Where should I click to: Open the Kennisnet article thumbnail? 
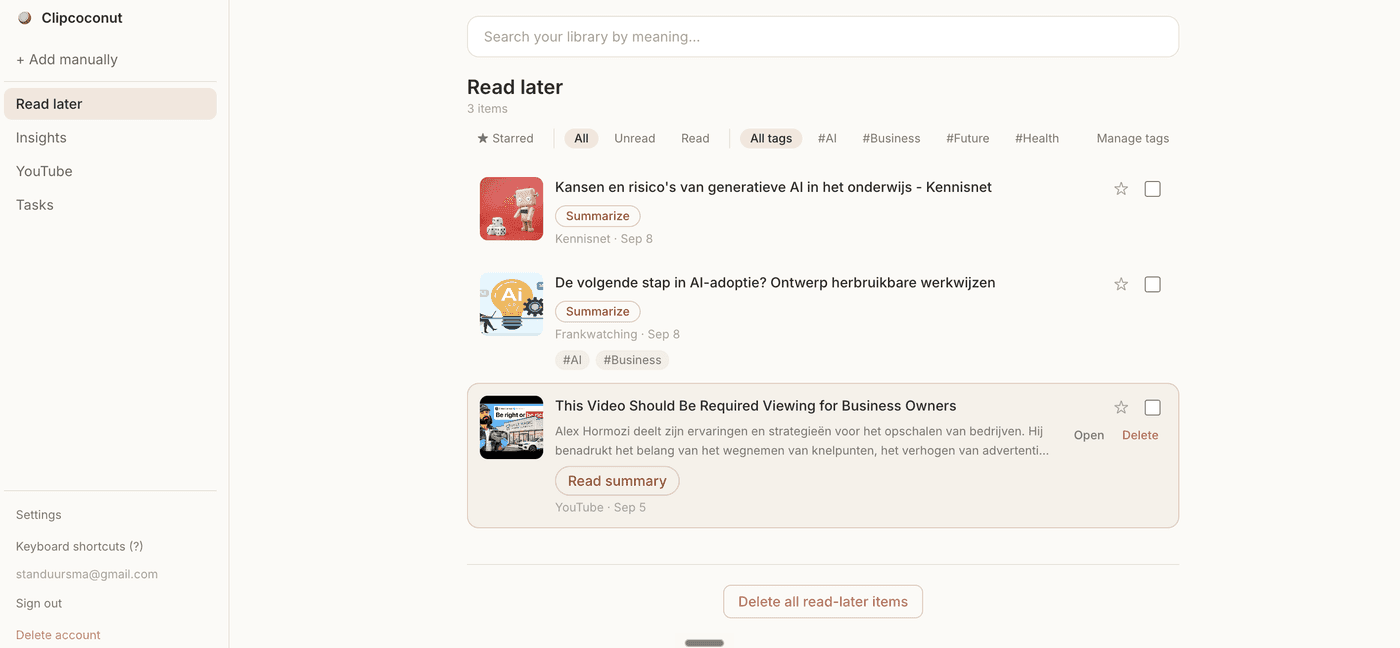[511, 209]
